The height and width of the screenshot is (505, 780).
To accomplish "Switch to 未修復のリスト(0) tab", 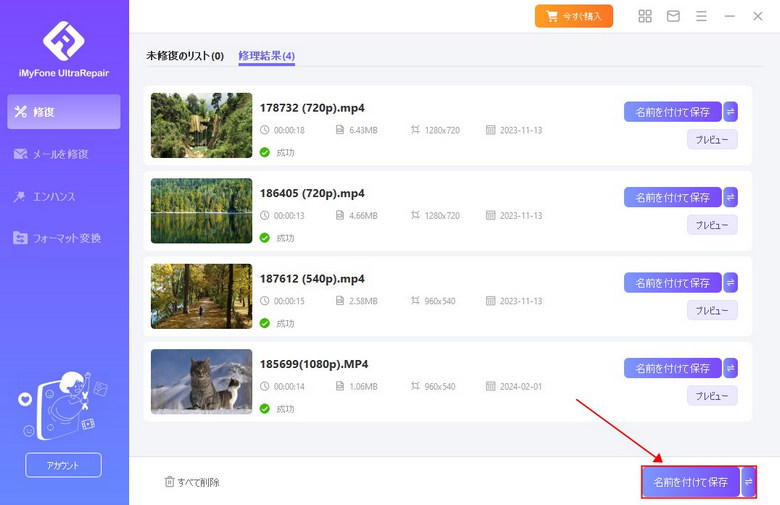I will [x=185, y=56].
